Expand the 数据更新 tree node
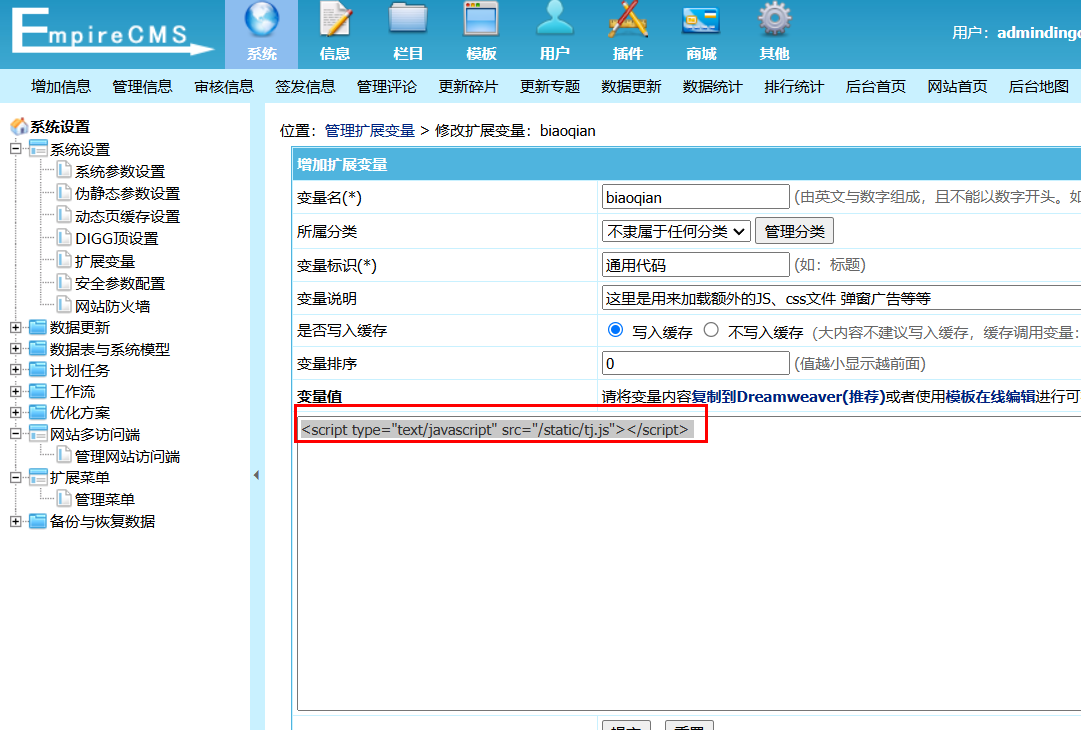Viewport: 1081px width, 730px height. [15, 327]
